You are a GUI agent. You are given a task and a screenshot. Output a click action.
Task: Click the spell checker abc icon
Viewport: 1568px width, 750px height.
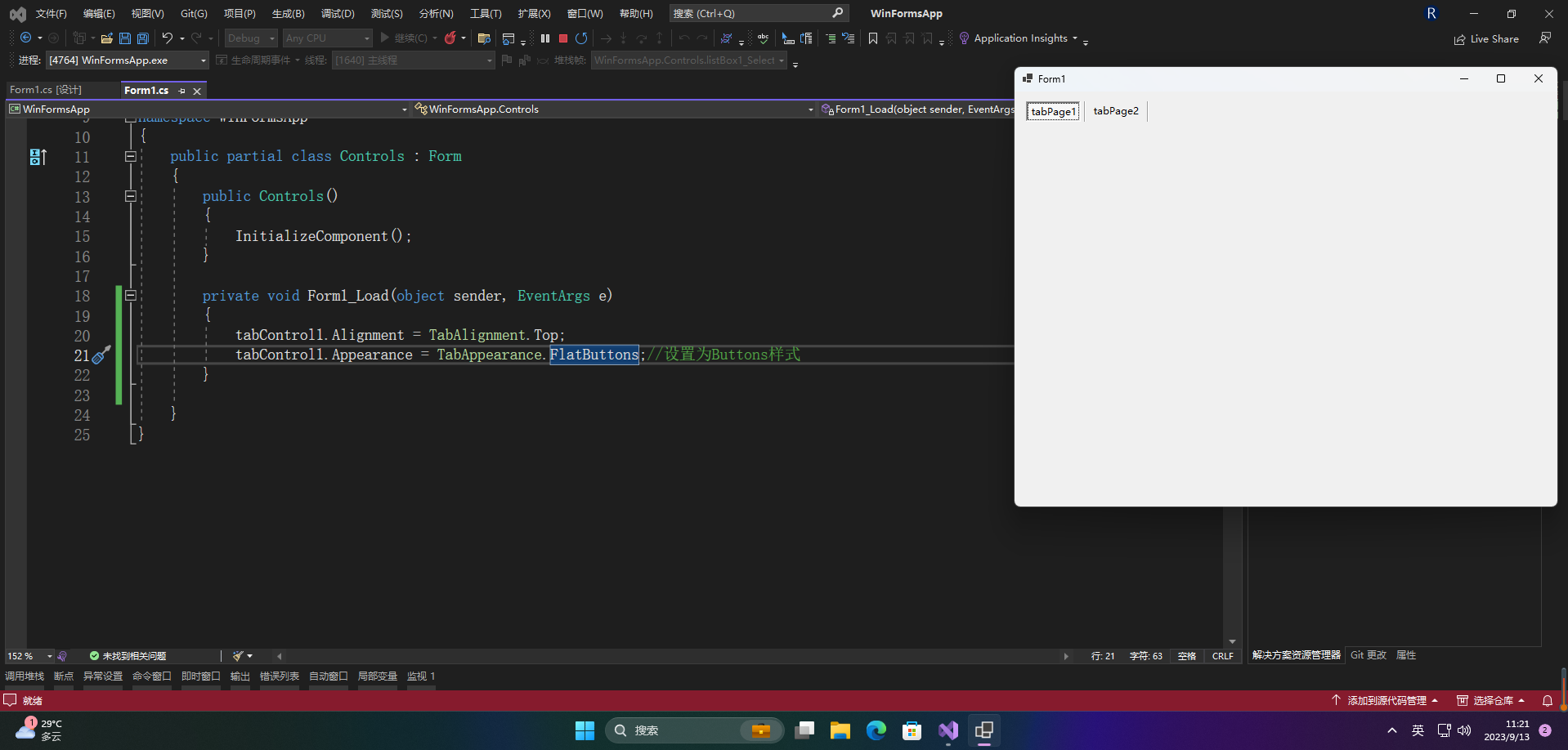point(763,38)
